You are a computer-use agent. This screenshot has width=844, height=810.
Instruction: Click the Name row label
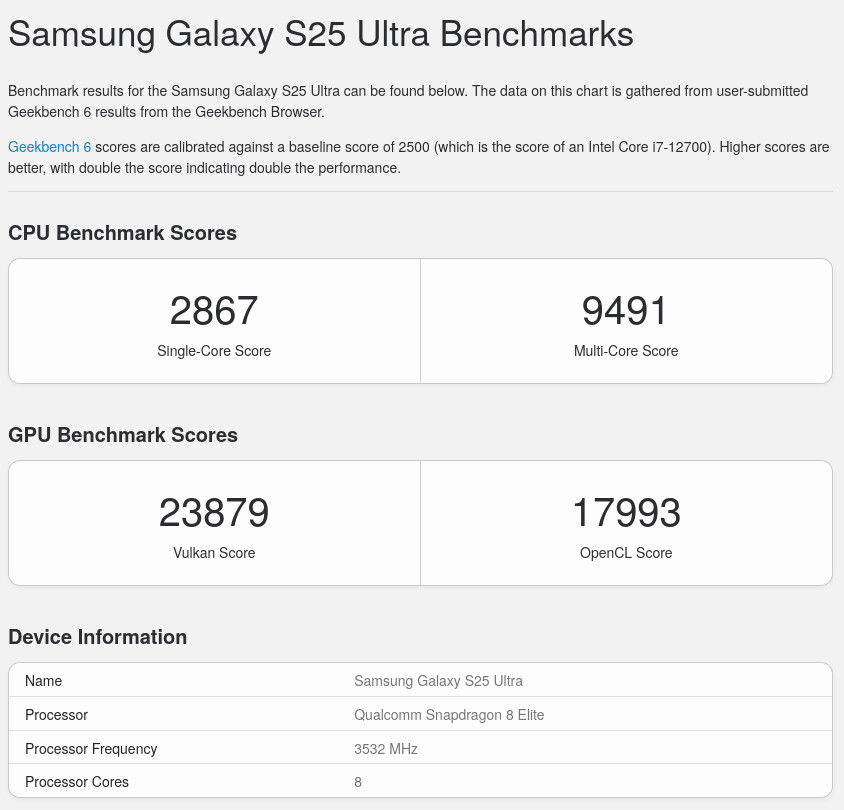pos(44,681)
